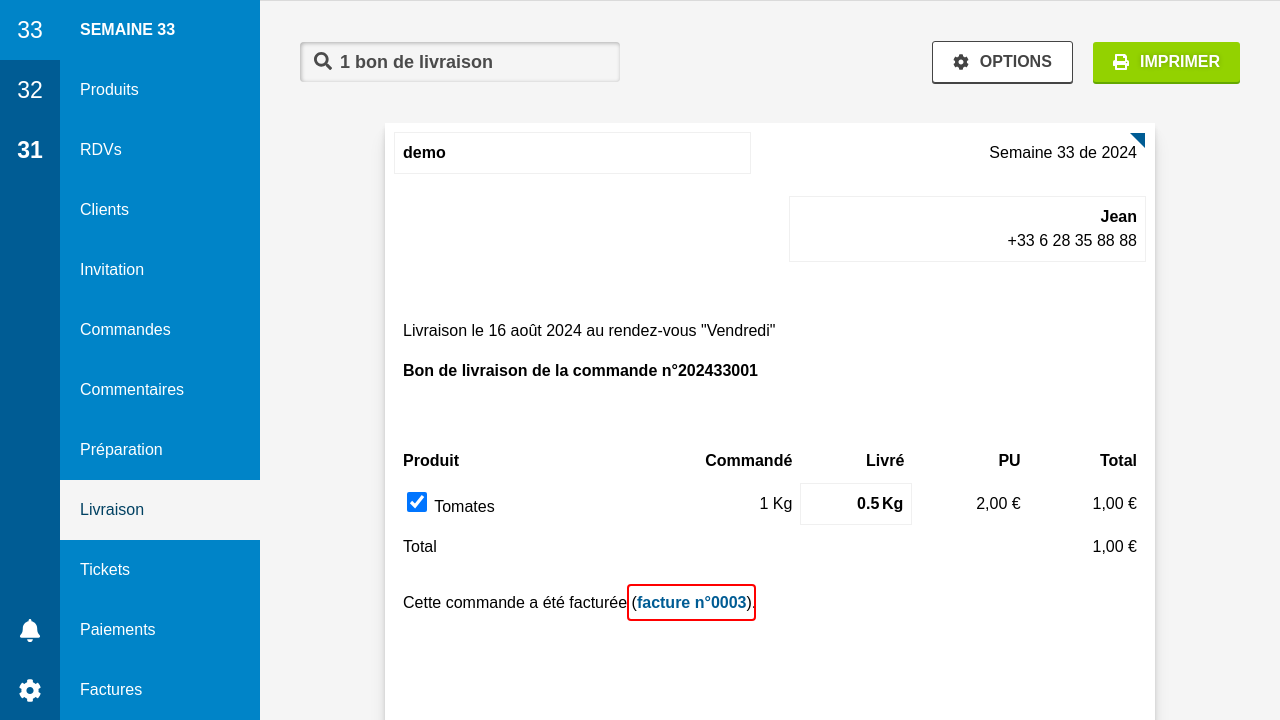This screenshot has width=1280, height=720.
Task: Select week 33 in sidebar
Action: [30, 30]
